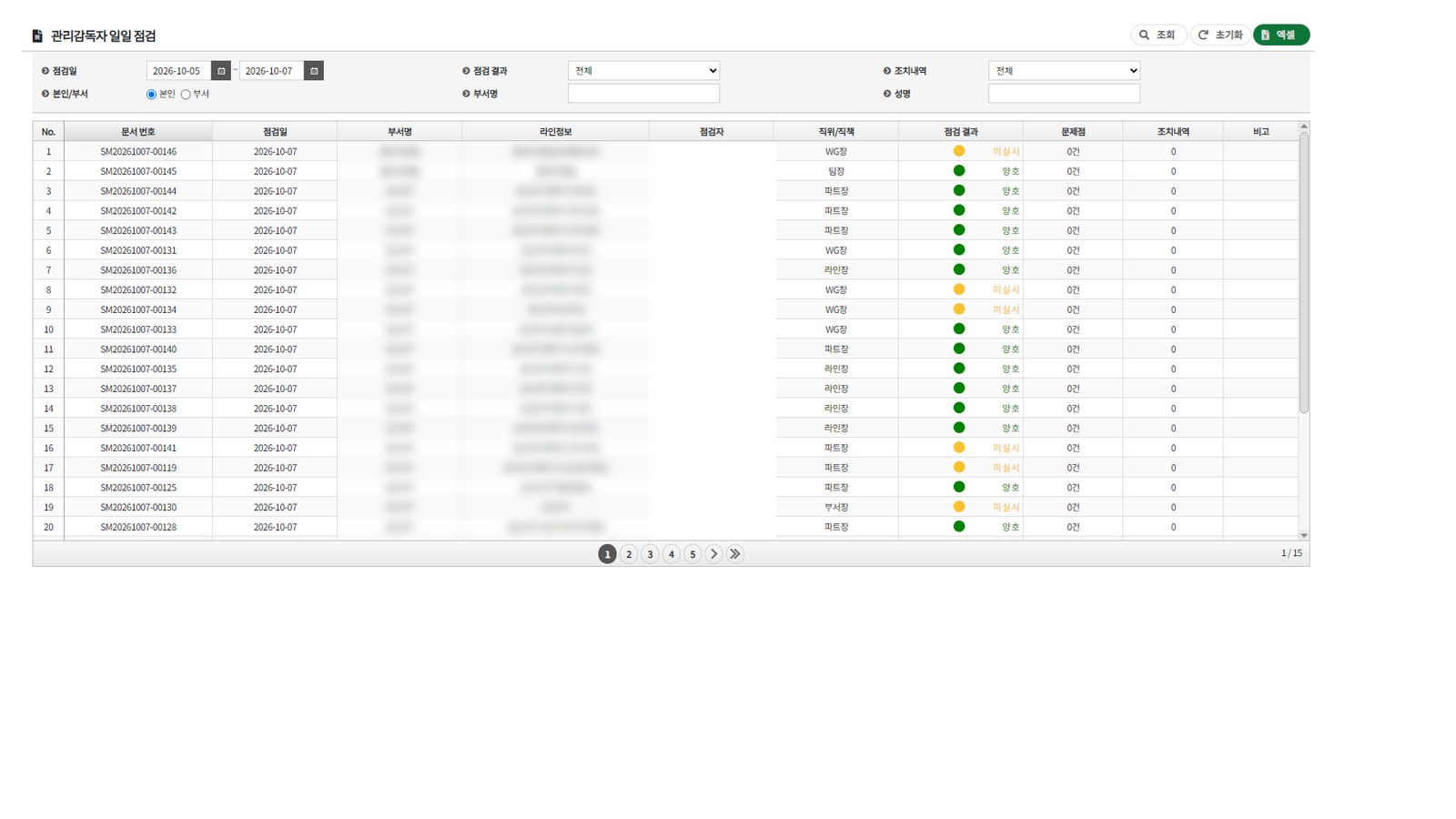Click 부서장 cell in row SM20261007-00130
Viewport: 1456px width, 819px height.
[836, 508]
